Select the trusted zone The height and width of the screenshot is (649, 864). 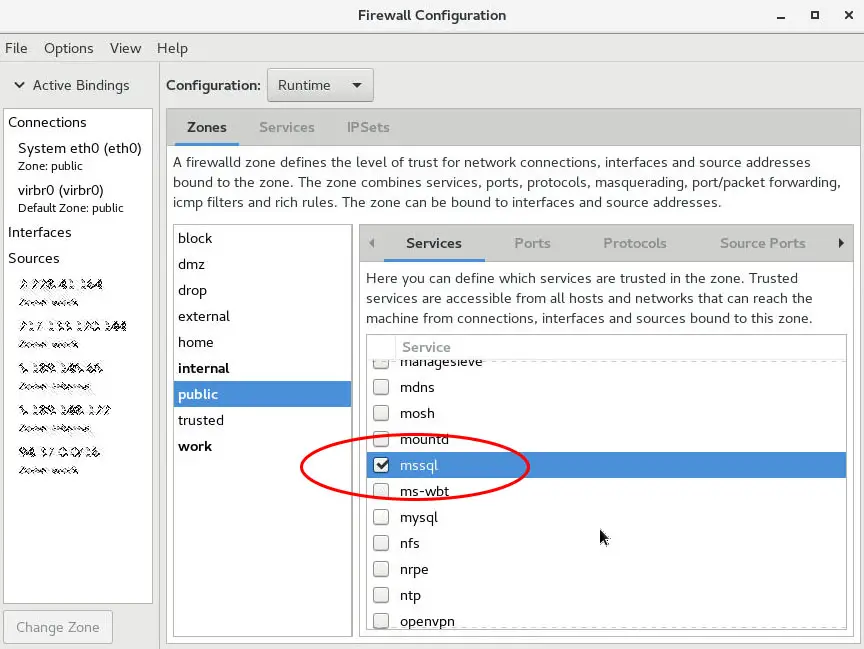click(201, 420)
